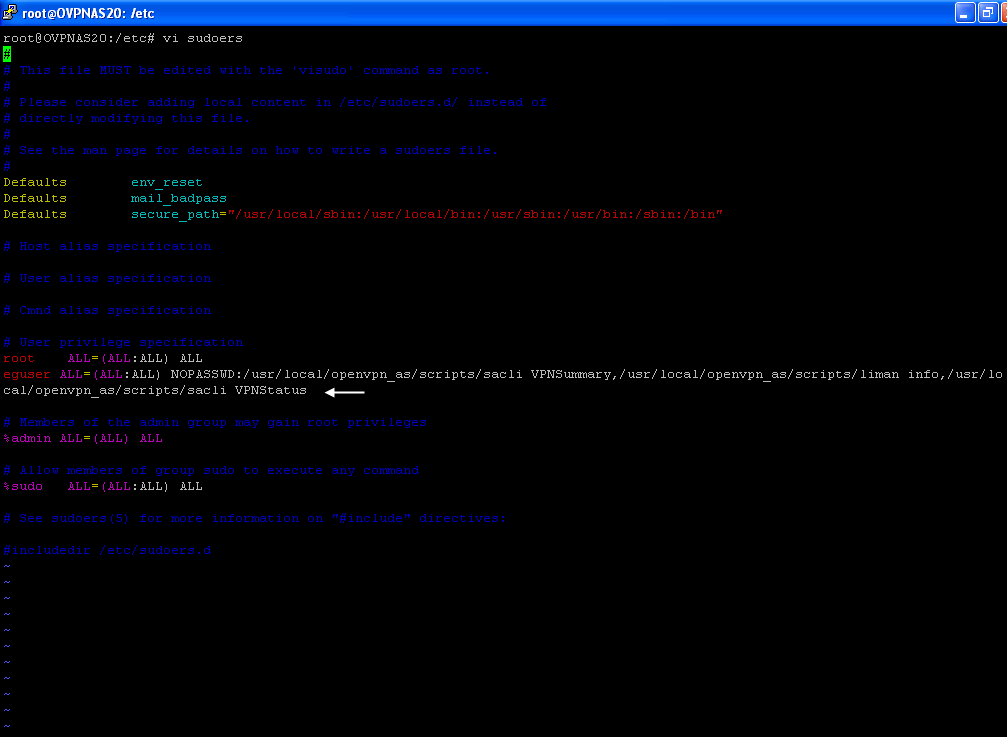Click the 'Allow members of group sudo' comment

coord(211,471)
